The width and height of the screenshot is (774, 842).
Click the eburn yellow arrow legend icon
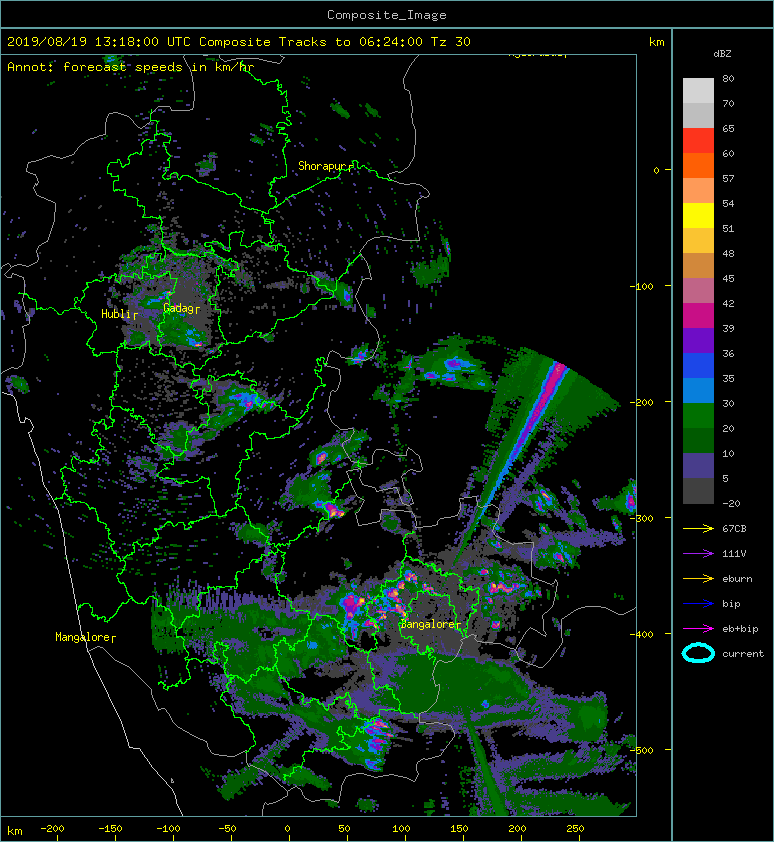coord(698,579)
